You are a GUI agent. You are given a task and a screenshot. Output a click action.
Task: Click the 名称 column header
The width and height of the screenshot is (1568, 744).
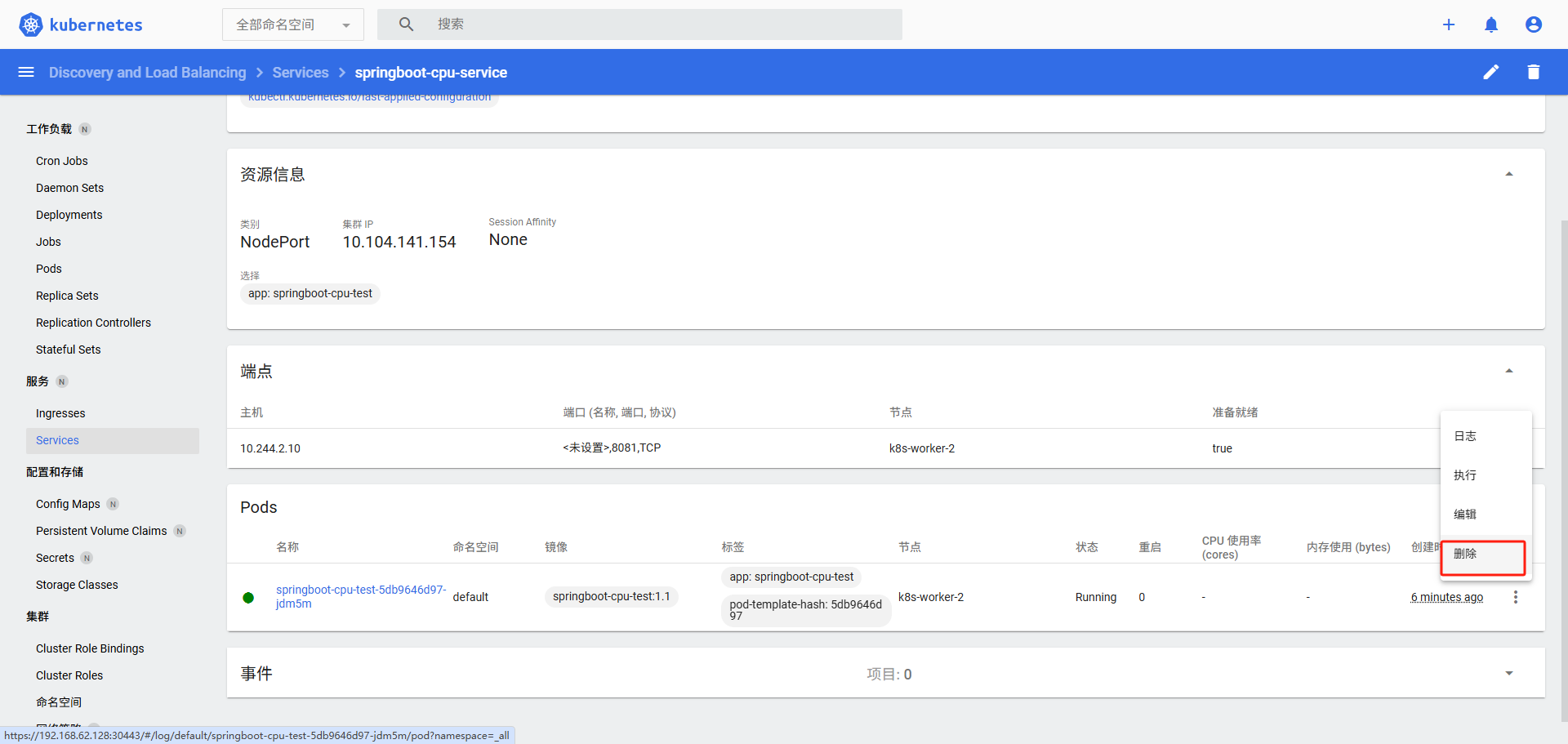(287, 547)
